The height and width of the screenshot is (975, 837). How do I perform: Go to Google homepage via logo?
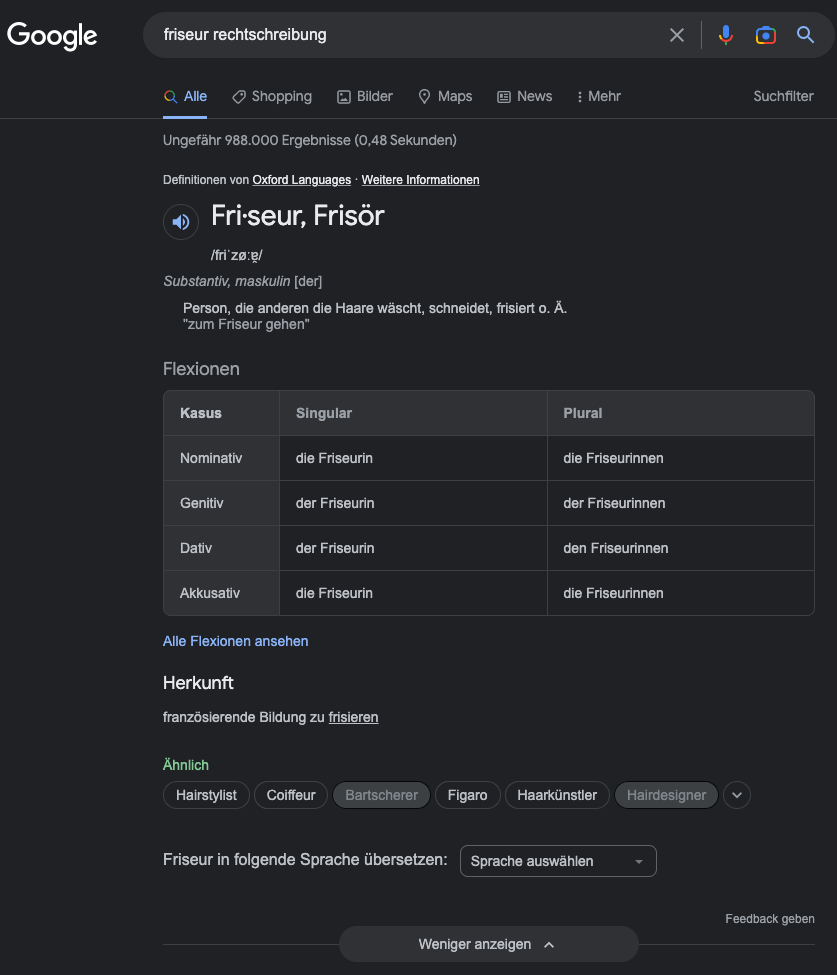[x=52, y=36]
